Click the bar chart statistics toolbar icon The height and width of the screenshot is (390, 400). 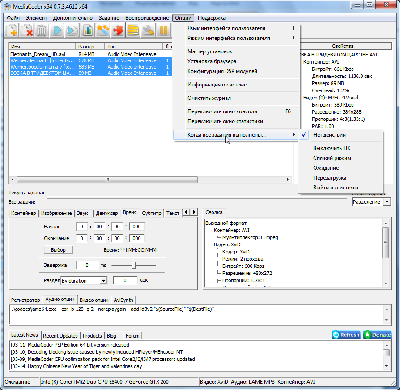(x=88, y=31)
